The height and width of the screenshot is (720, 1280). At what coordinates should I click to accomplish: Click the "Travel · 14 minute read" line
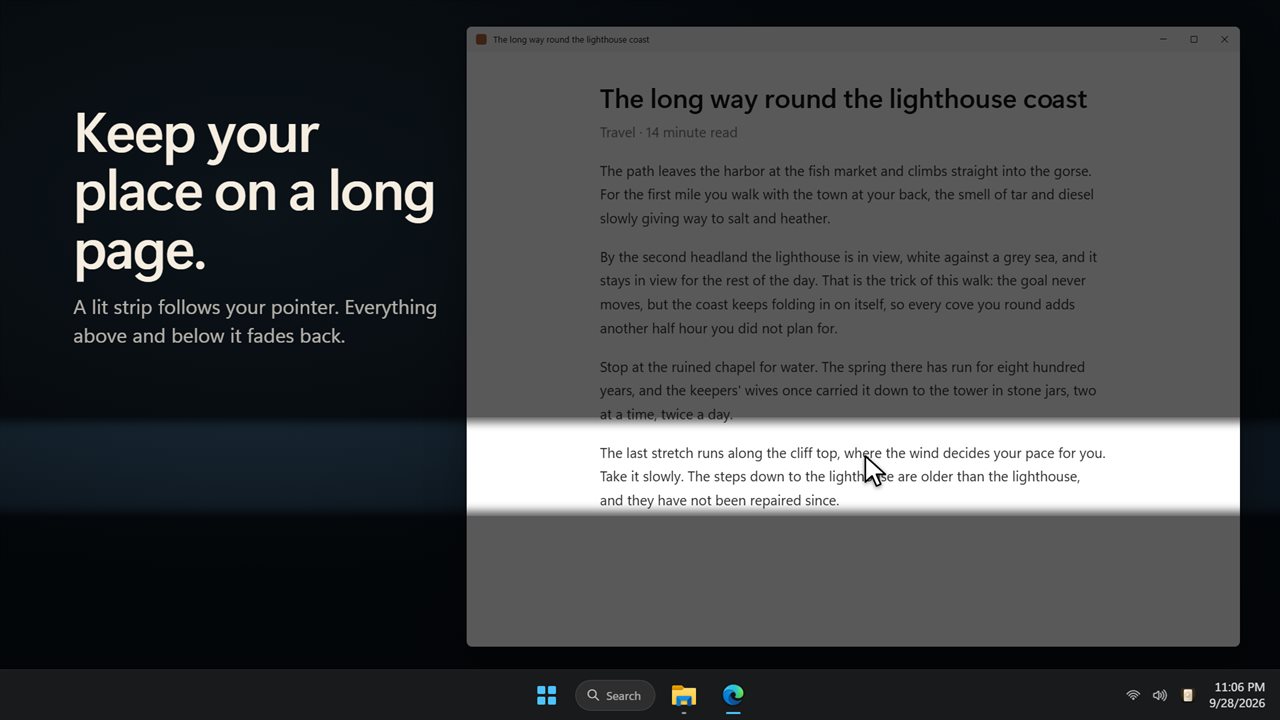tap(668, 132)
